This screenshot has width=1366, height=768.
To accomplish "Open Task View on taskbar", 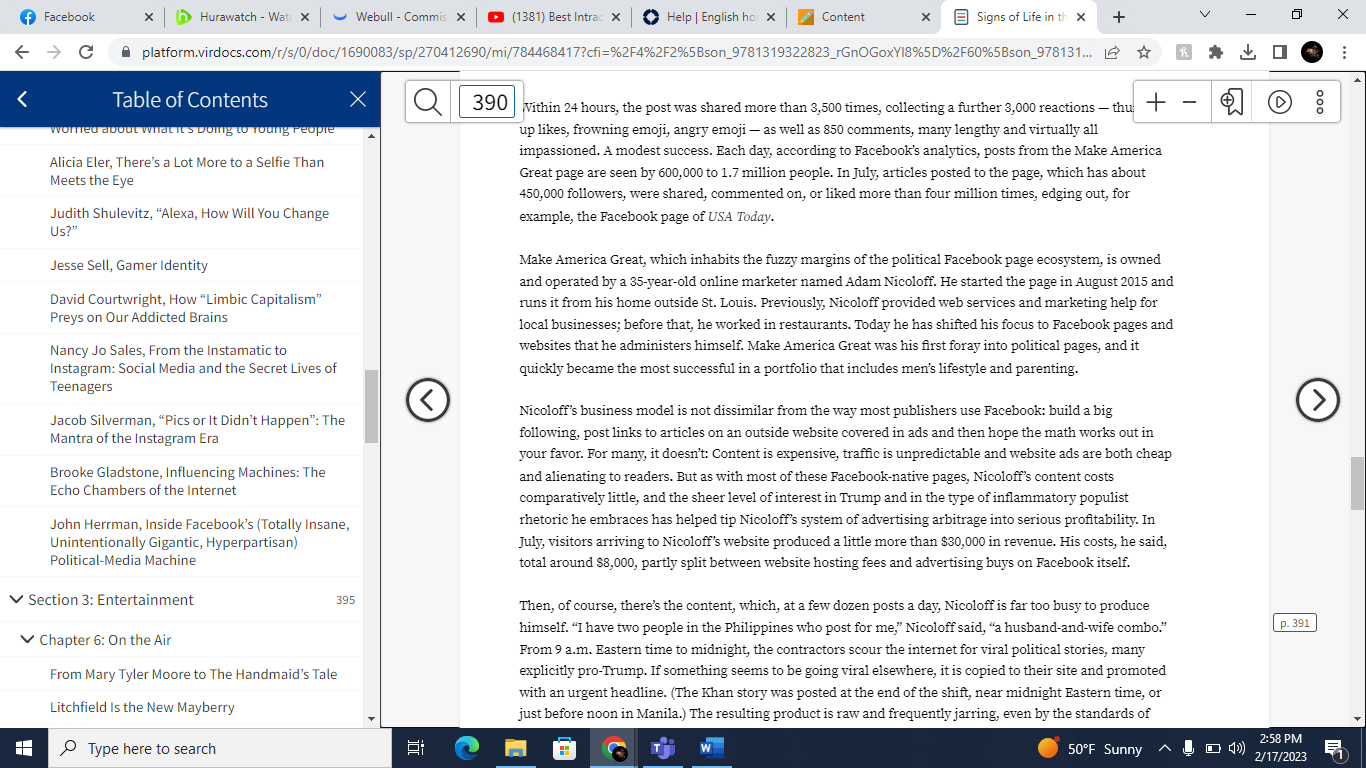I will point(417,748).
